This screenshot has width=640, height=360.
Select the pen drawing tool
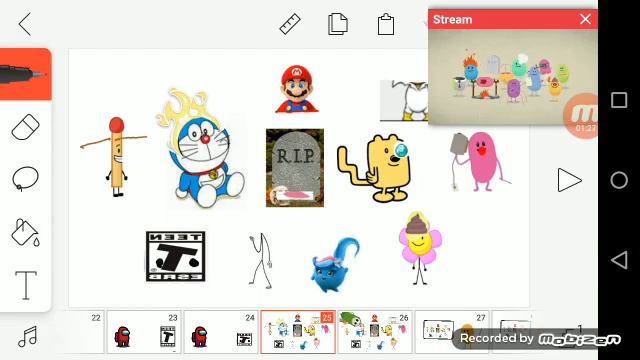pos(25,74)
